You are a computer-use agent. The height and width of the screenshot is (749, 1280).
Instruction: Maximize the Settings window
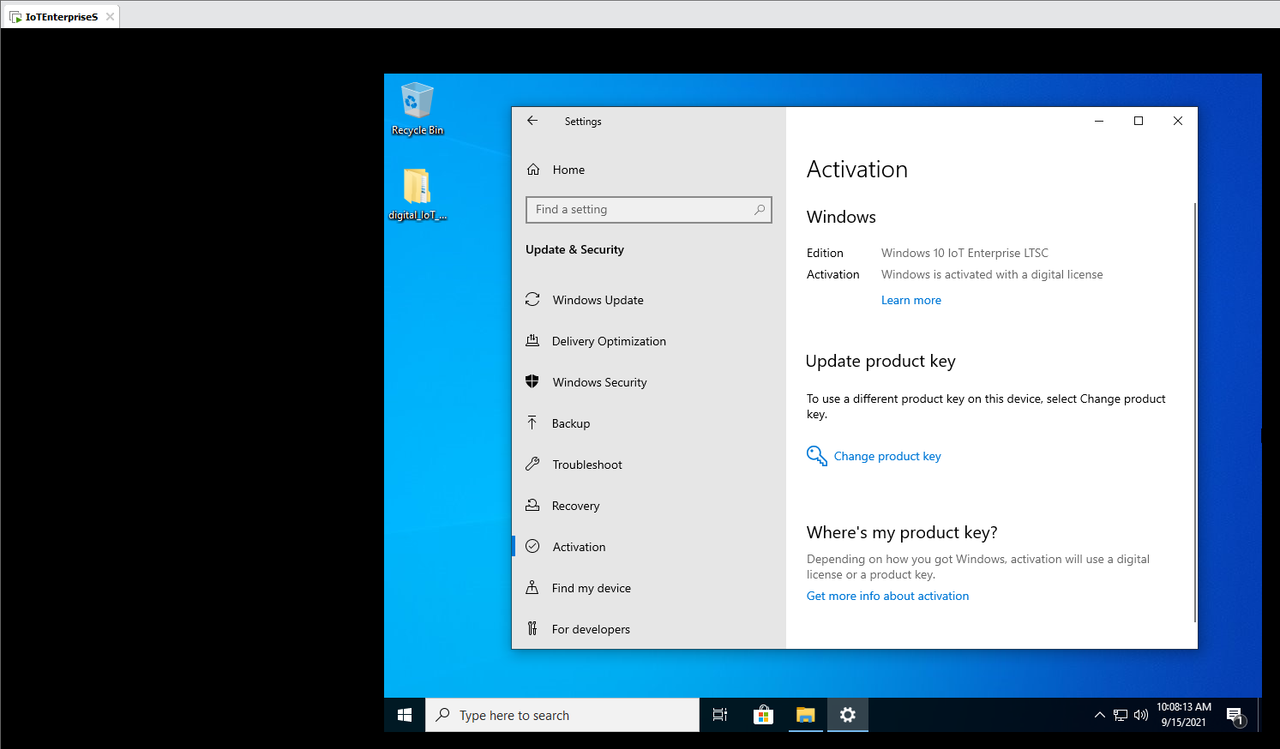pyautogui.click(x=1138, y=121)
